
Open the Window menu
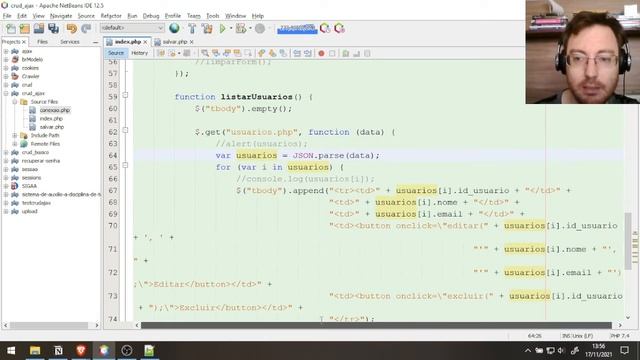236,16
